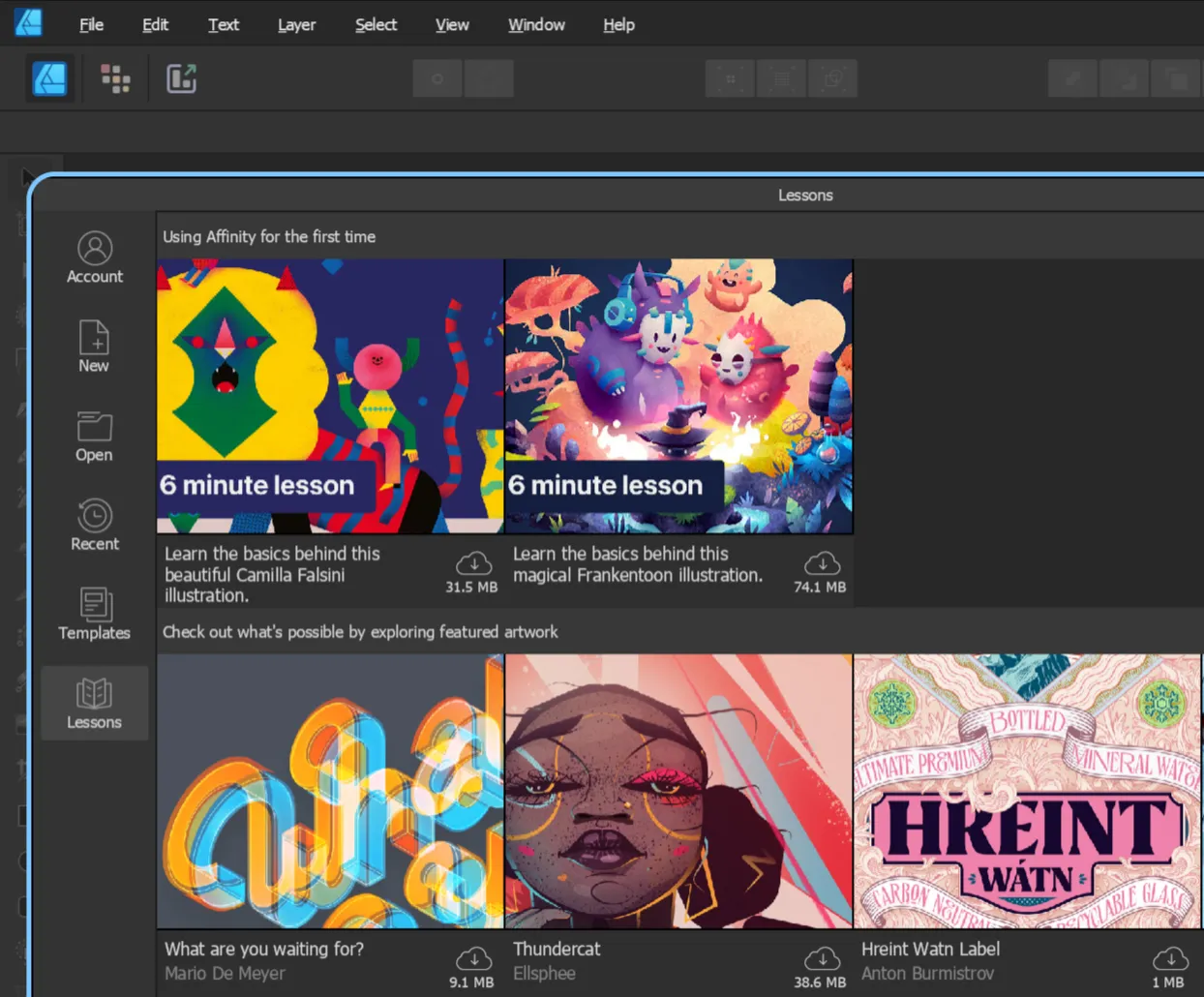Open the Layer menu
This screenshot has width=1204, height=997.
(x=296, y=24)
